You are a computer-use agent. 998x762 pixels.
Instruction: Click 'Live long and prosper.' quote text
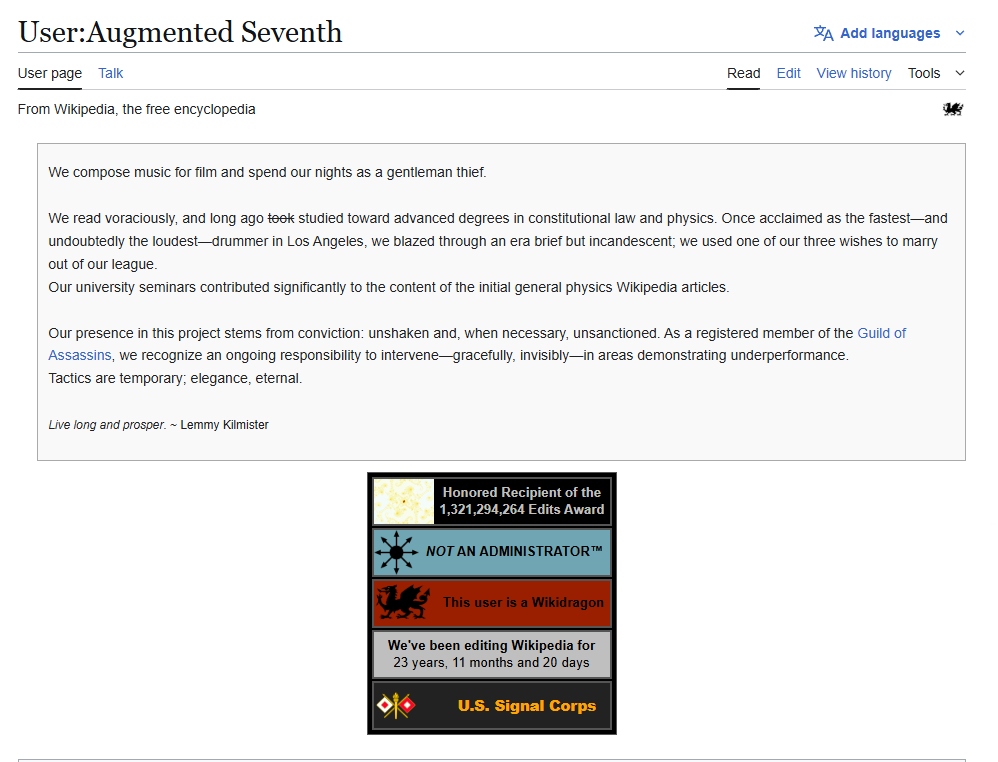pyautogui.click(x=107, y=425)
